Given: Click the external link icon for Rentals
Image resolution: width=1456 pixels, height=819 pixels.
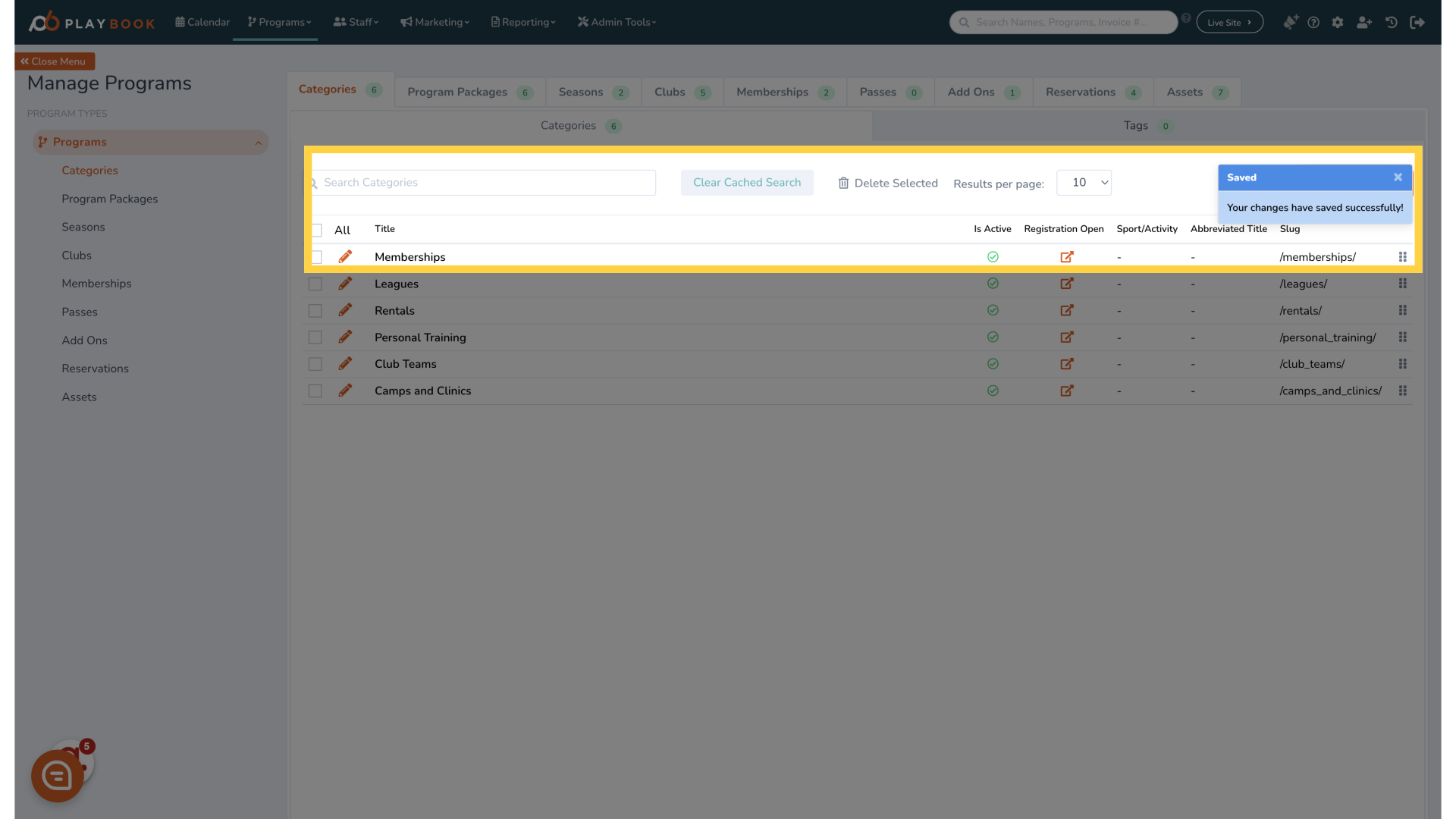Looking at the screenshot, I should [1067, 310].
